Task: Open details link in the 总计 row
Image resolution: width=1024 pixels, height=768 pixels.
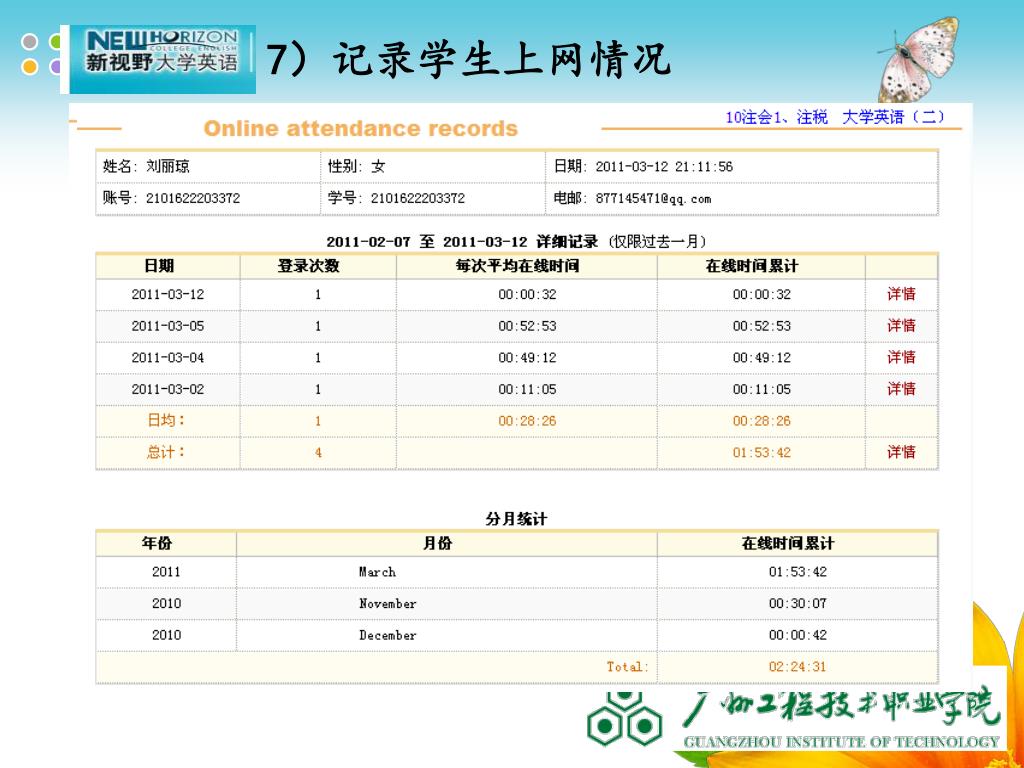Action: point(901,452)
